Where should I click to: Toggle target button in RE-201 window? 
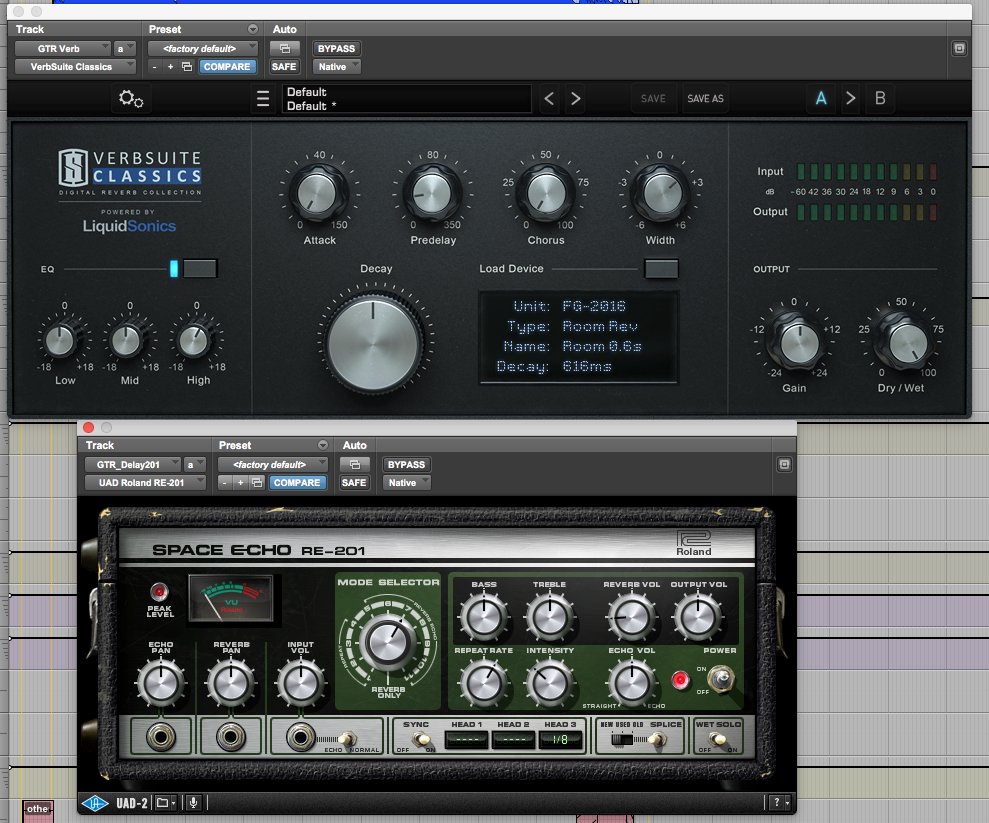784,465
